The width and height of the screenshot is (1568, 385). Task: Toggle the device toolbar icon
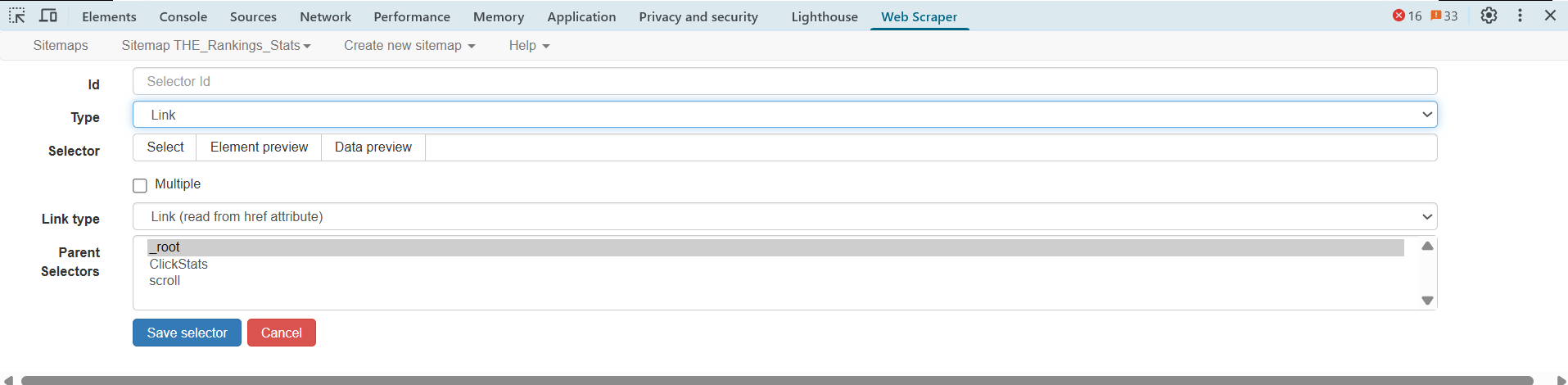48,16
